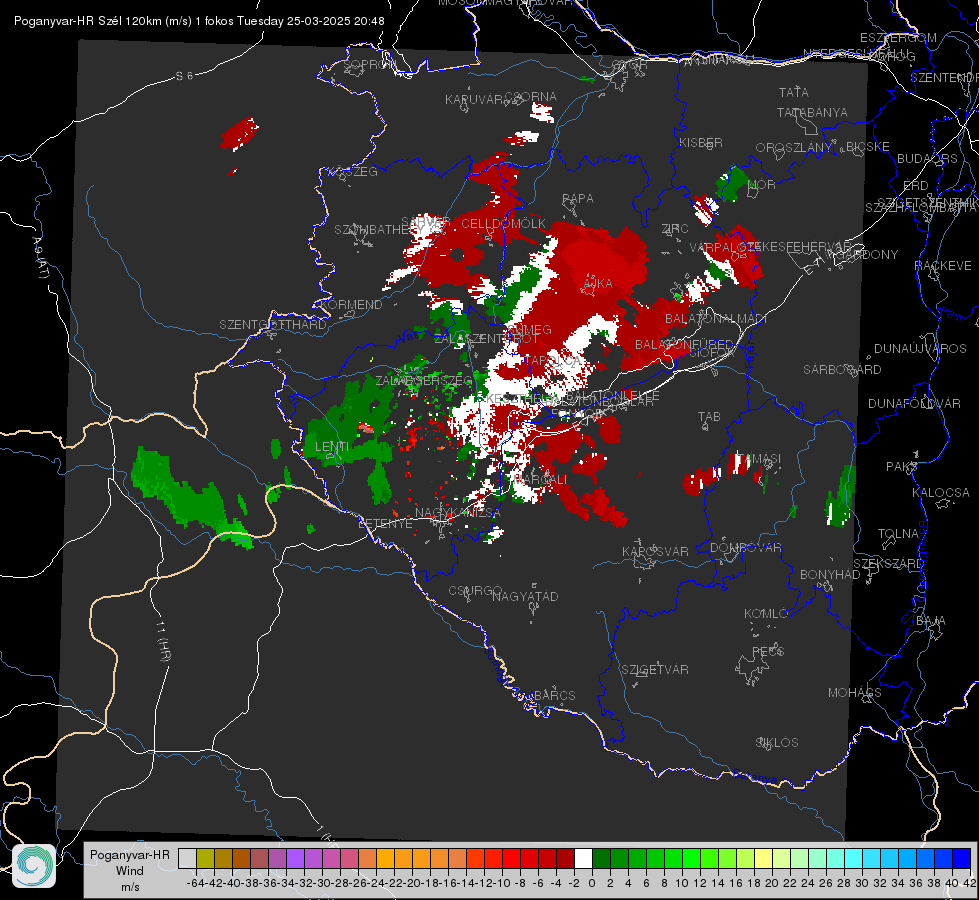
Task: Click the SZEKSZÁRD label
Action: [x=888, y=564]
